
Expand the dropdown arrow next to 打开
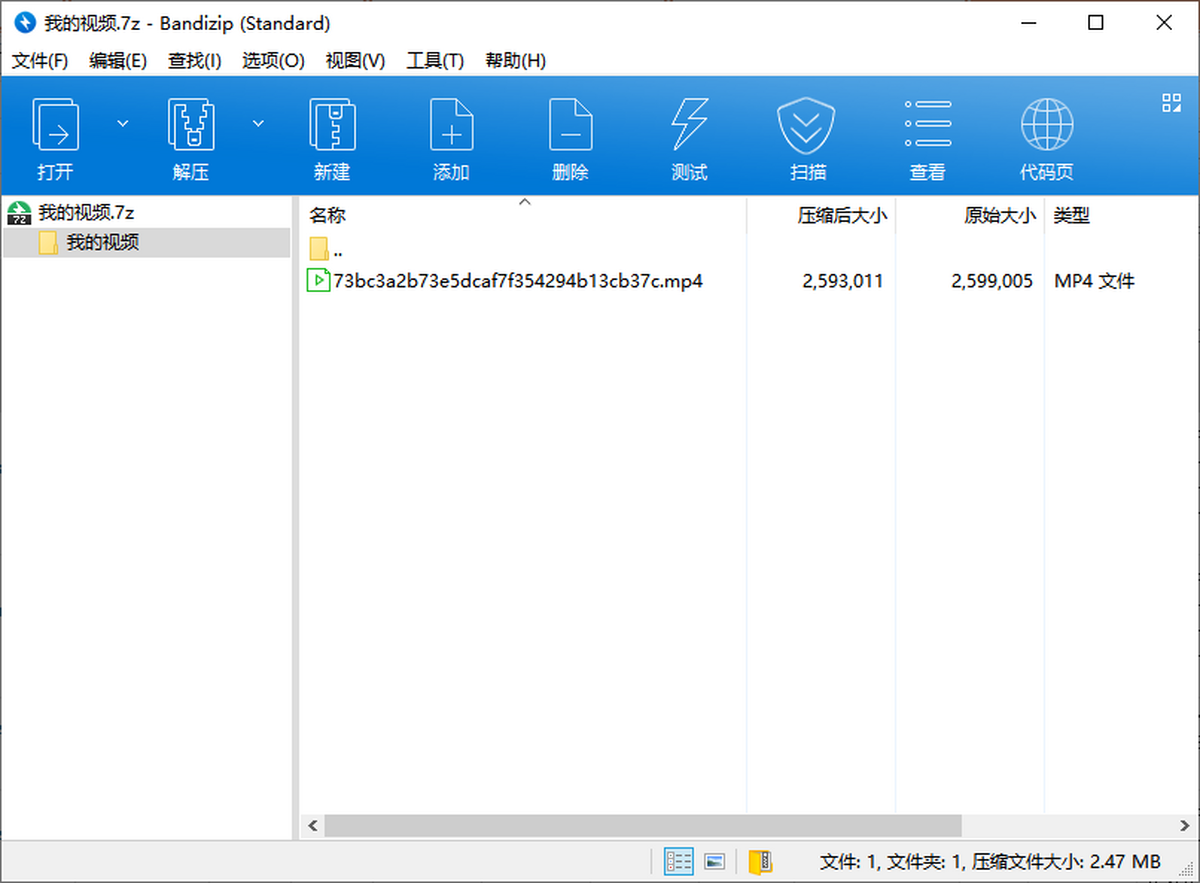pos(123,123)
